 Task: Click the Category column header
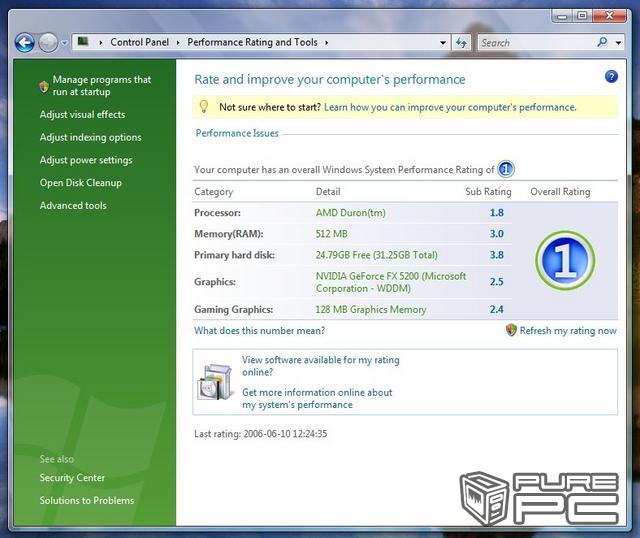coord(213,191)
